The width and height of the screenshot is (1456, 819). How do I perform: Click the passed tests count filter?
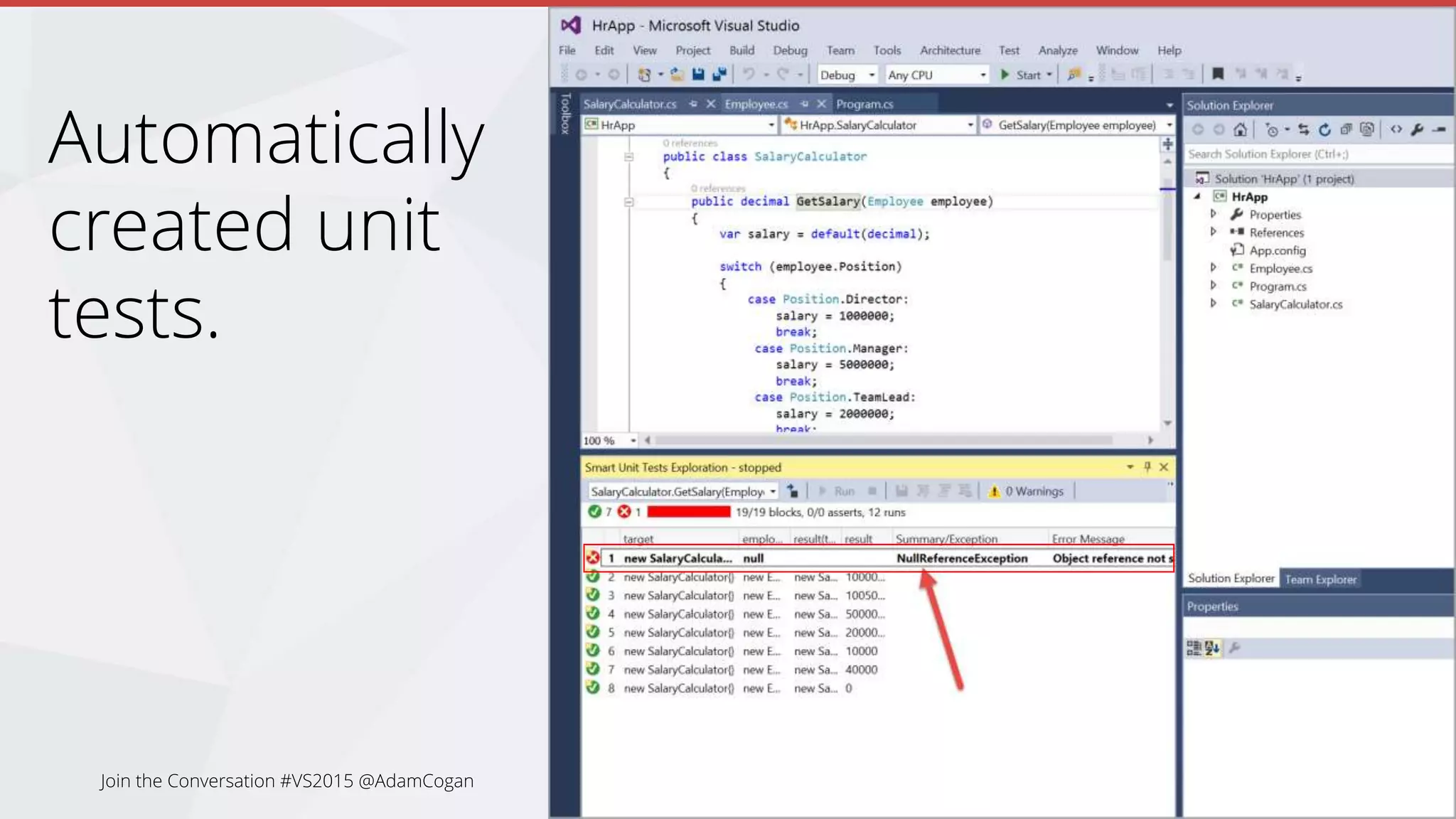point(600,512)
